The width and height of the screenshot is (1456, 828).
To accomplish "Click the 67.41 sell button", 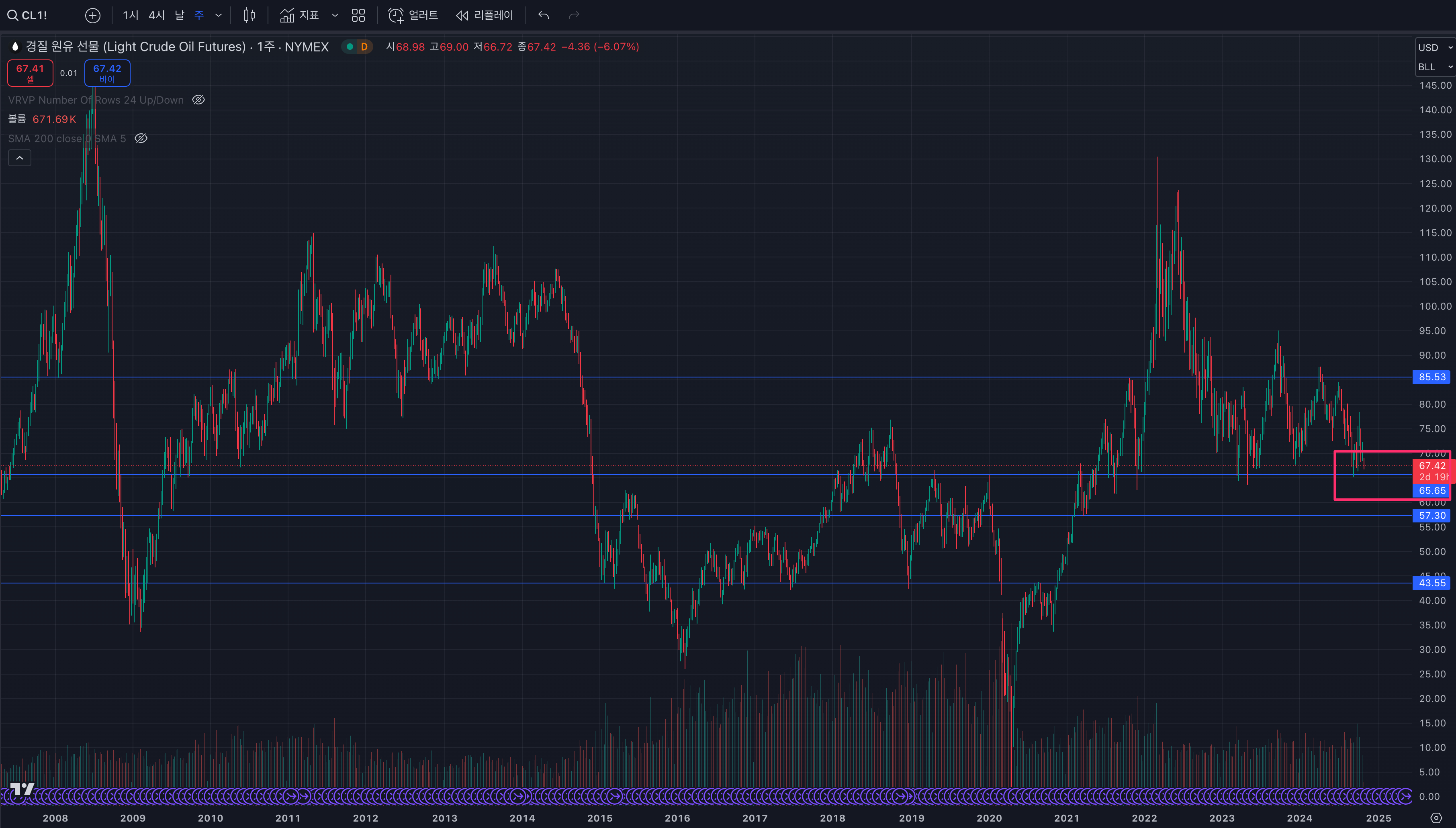I will tap(30, 73).
